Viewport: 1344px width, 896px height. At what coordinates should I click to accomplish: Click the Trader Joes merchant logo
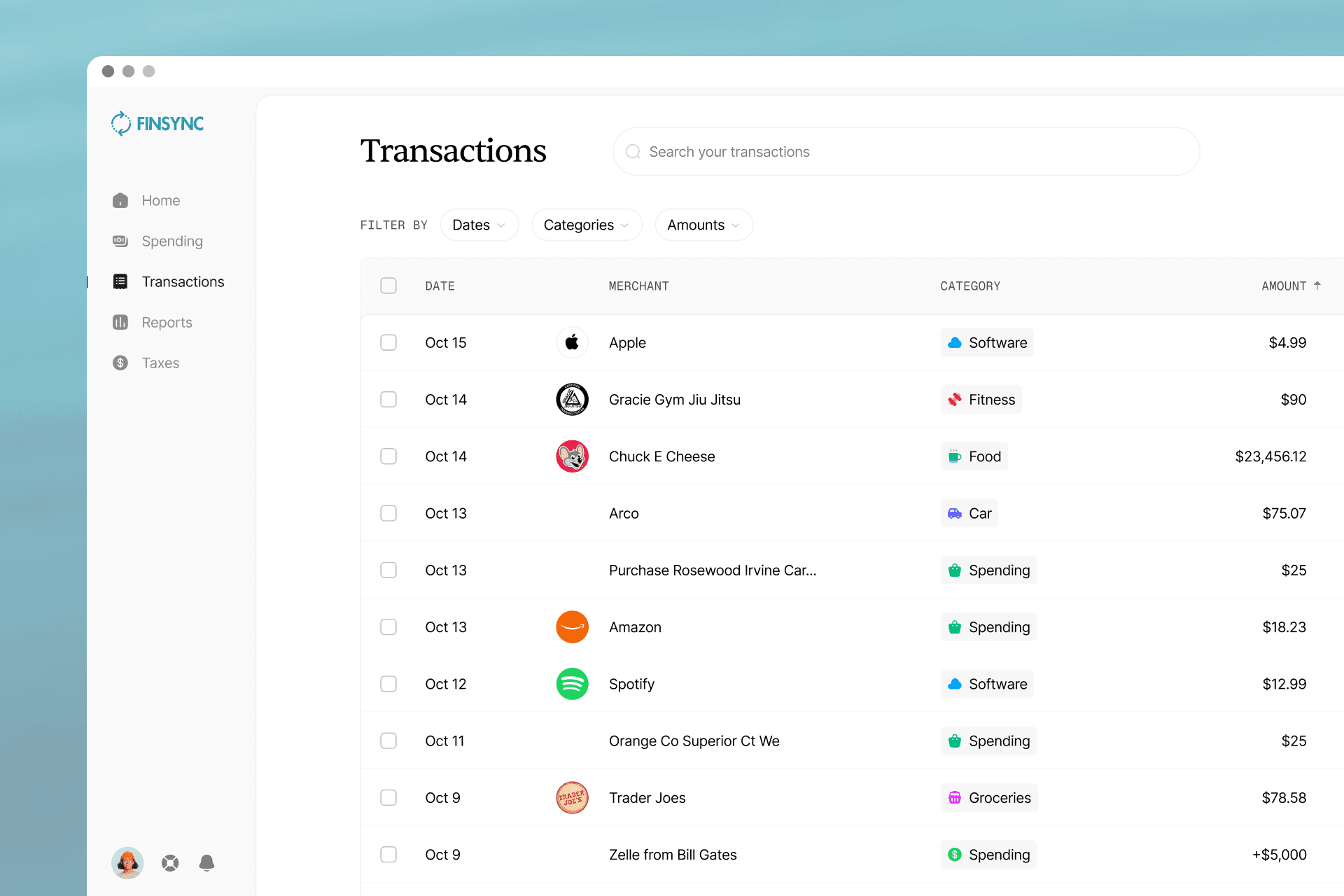coord(572,798)
